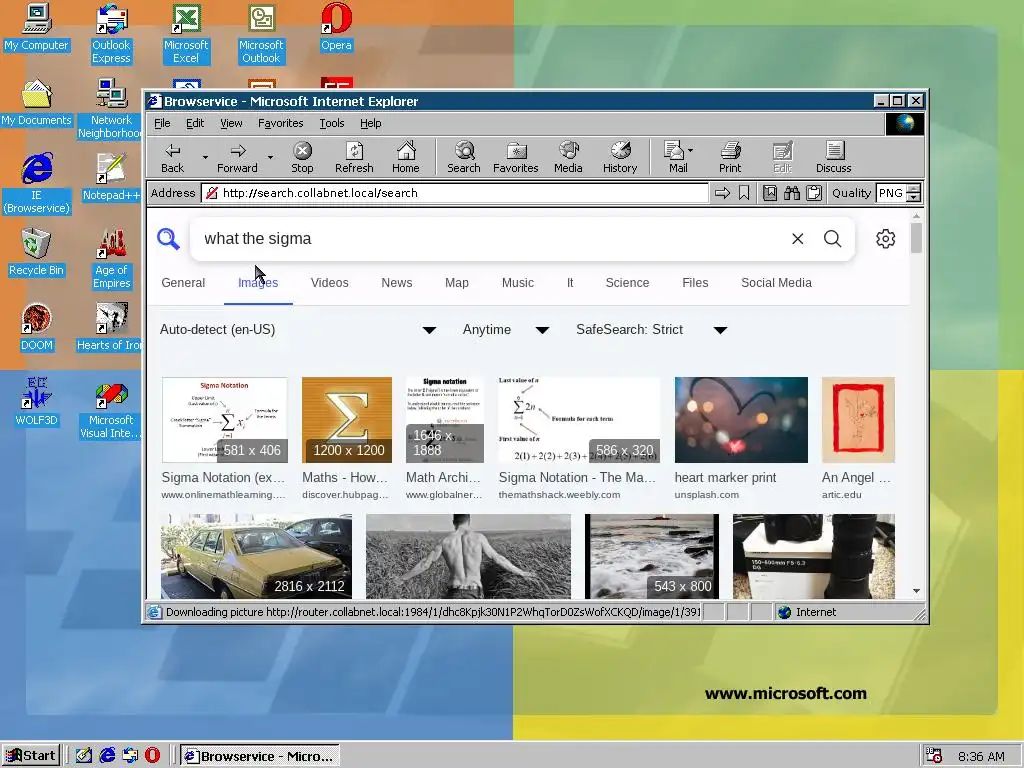Open the Anytime time-range dropdown
This screenshot has height=768, width=1024.
pyautogui.click(x=505, y=330)
